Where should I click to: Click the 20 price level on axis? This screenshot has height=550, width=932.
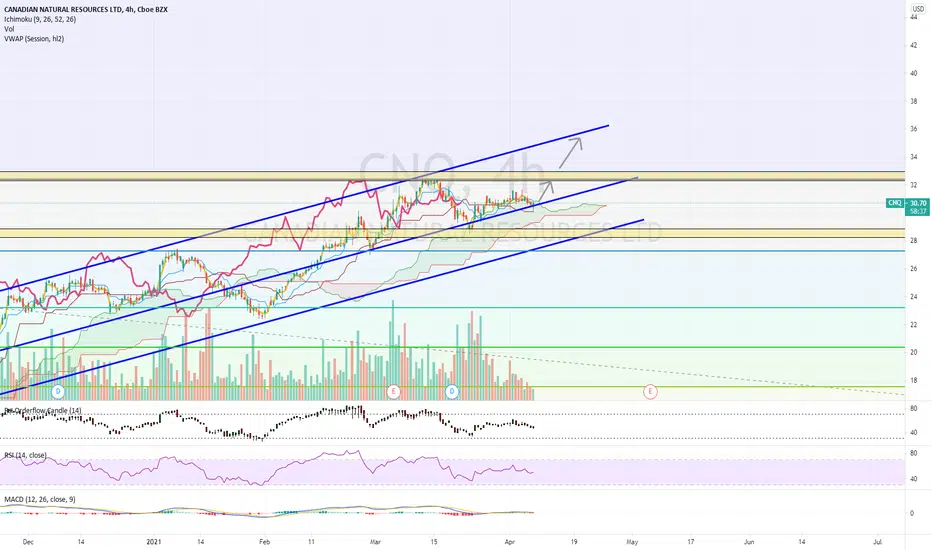tap(914, 352)
